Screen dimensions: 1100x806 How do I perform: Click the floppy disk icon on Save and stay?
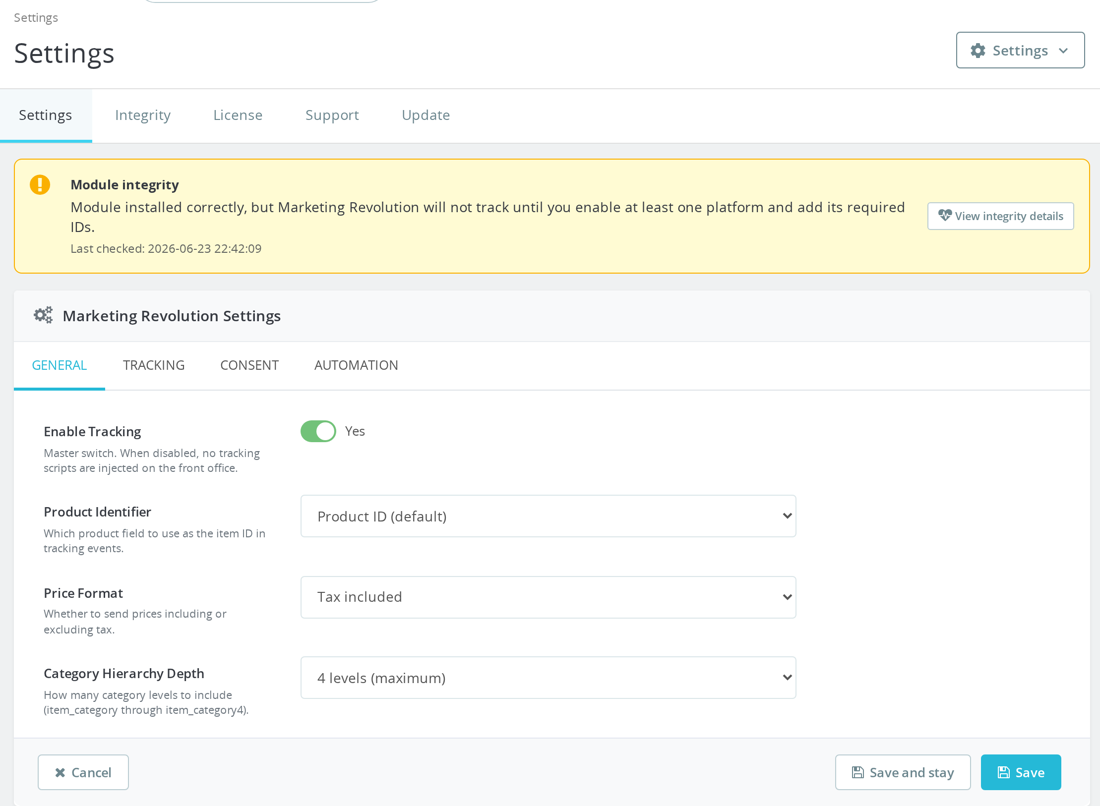(x=857, y=772)
